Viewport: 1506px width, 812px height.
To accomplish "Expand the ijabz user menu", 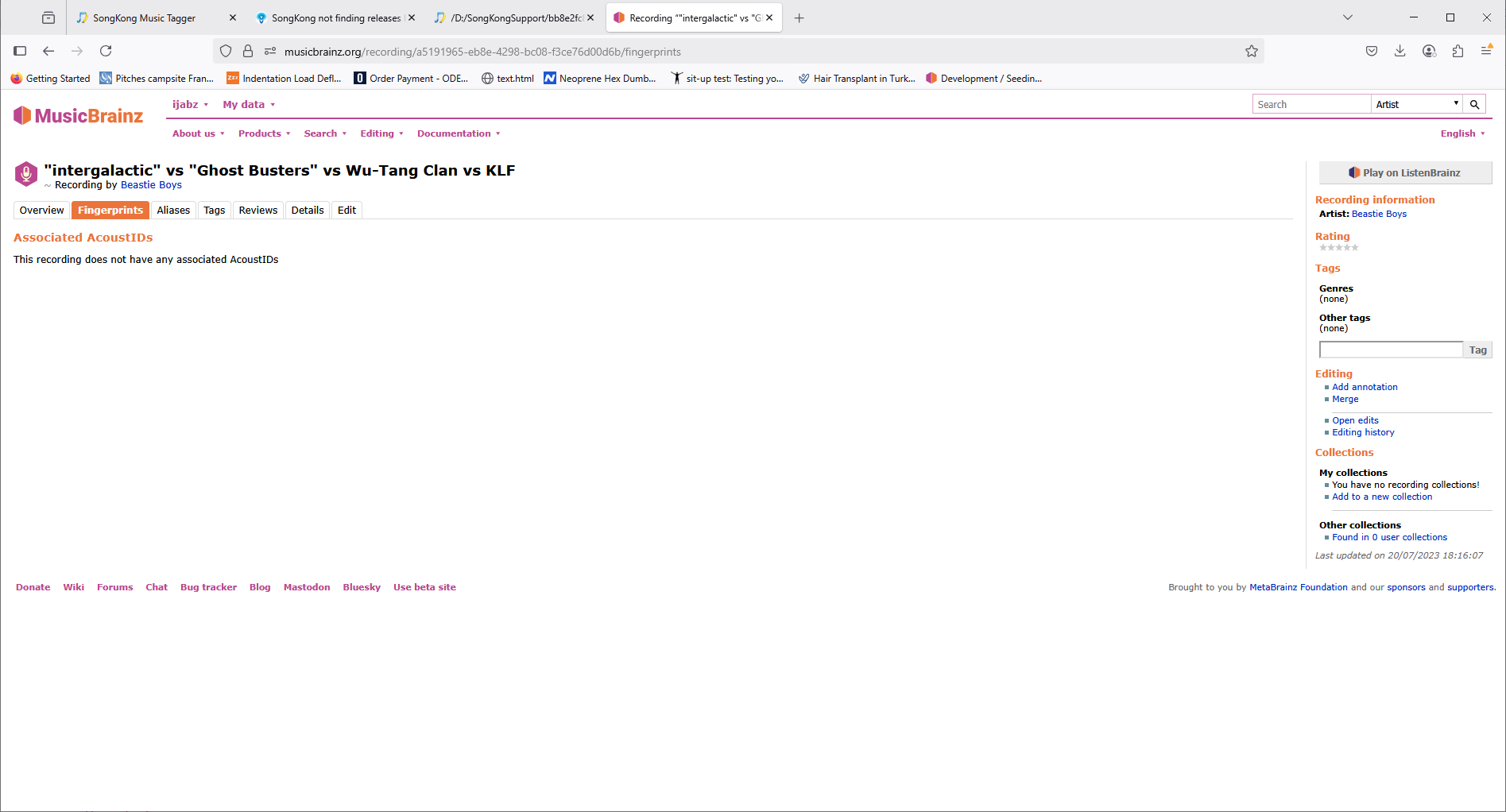I will [190, 104].
